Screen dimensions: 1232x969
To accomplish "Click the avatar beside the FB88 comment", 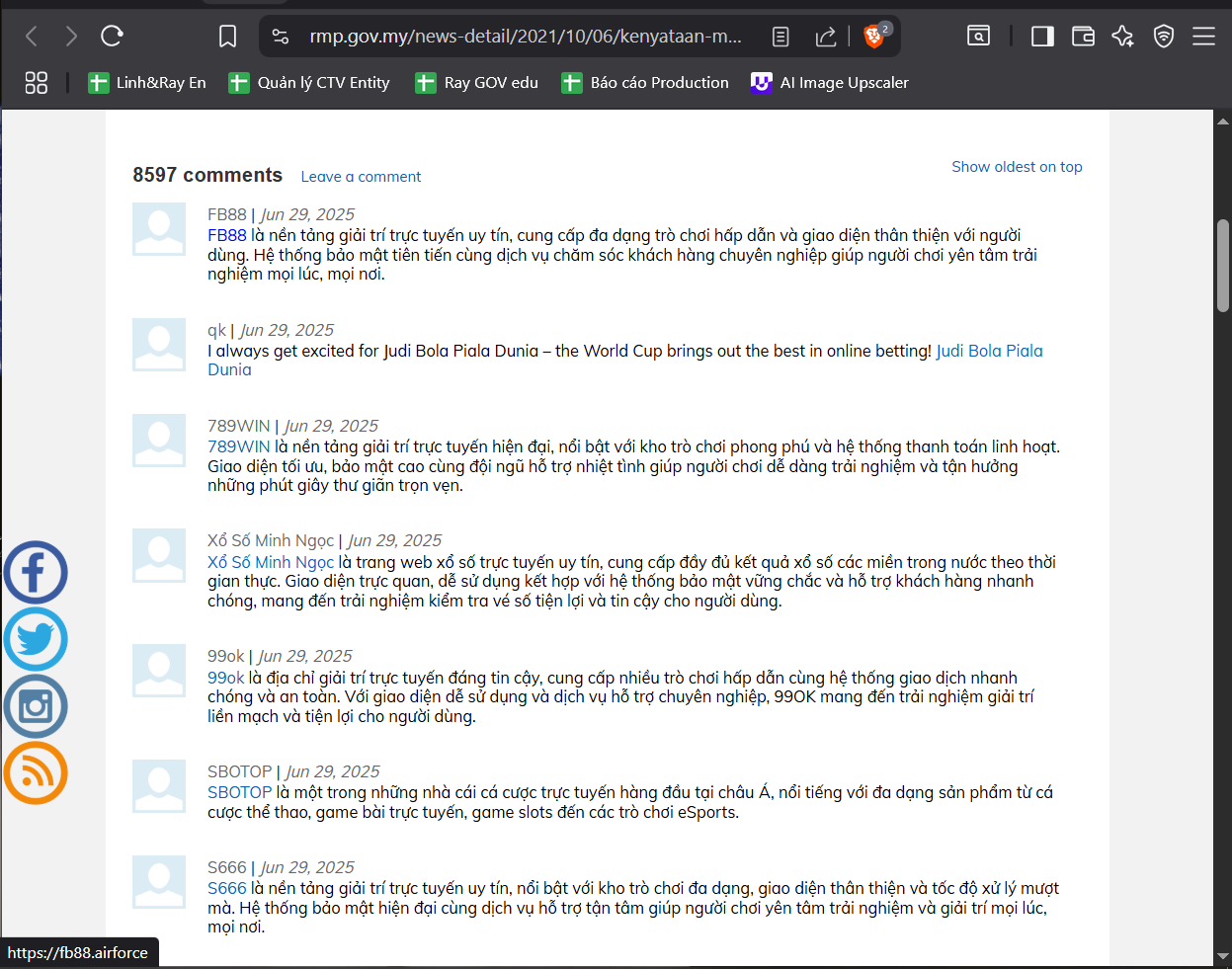I will (159, 229).
